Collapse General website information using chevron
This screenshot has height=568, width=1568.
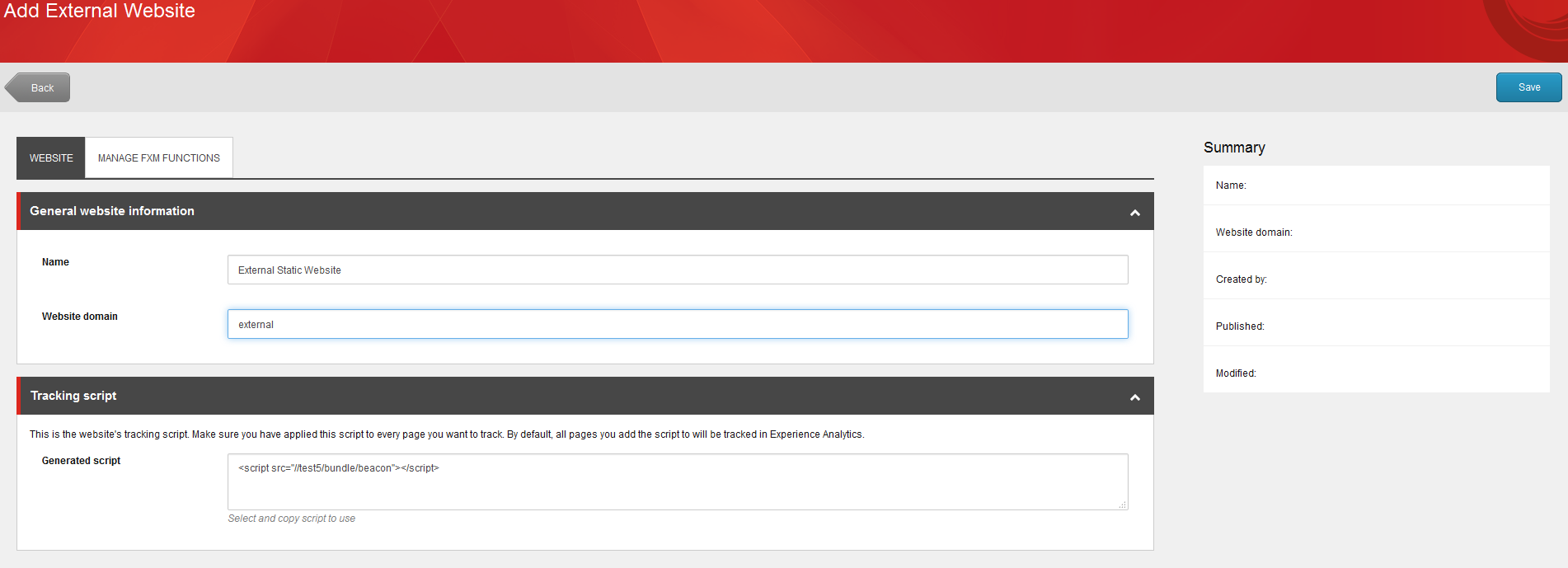pos(1134,213)
